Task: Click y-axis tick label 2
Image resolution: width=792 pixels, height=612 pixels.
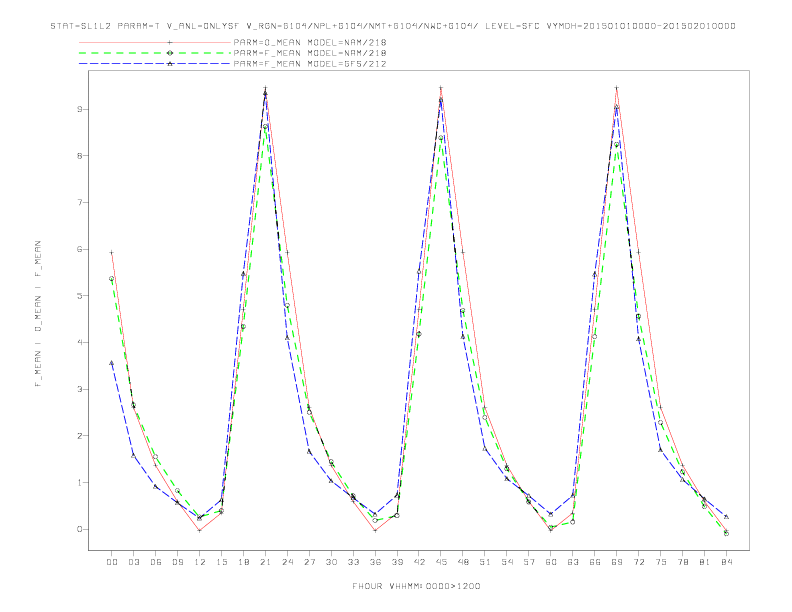Action: pos(79,436)
